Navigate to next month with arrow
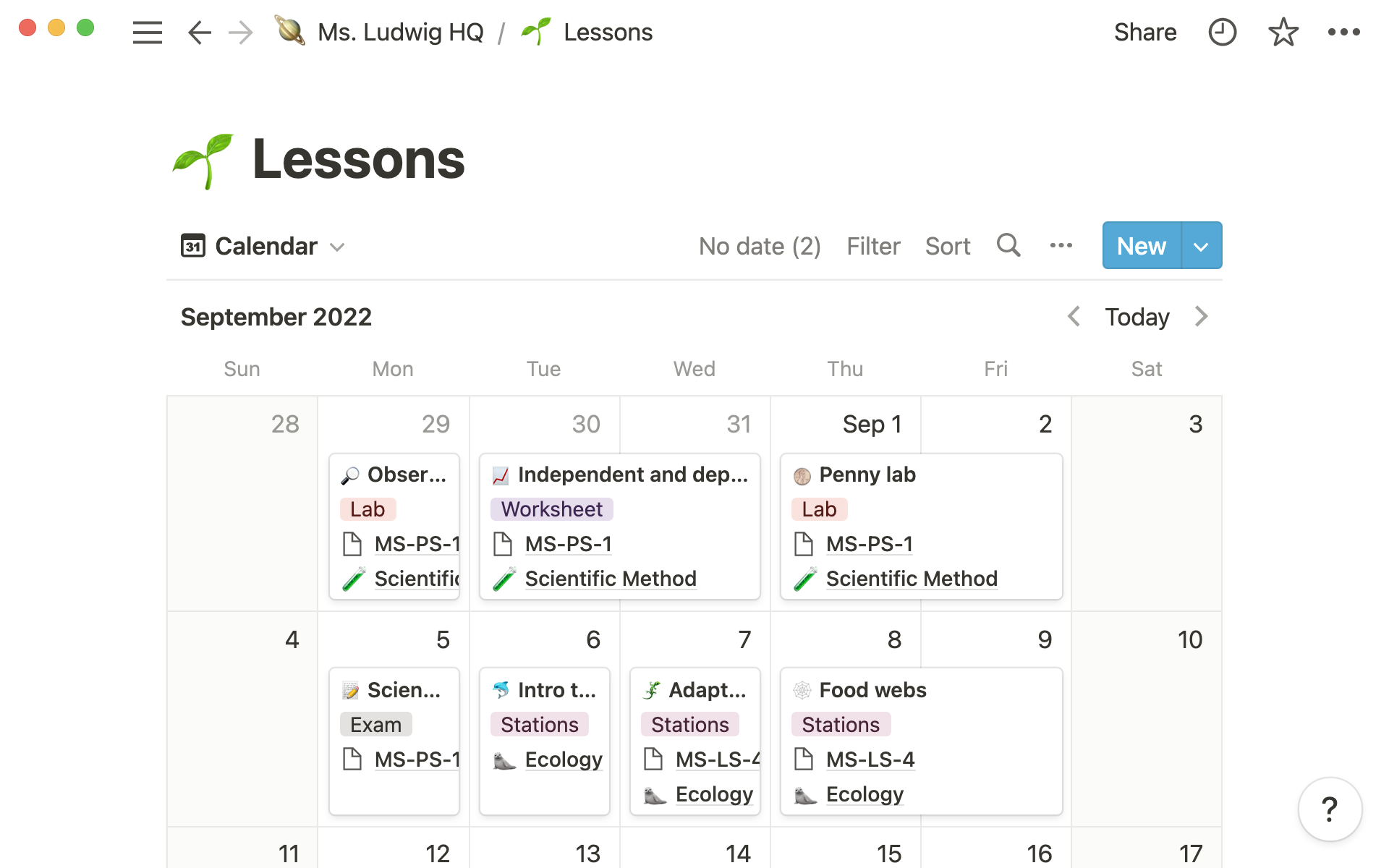Screen dimensions: 1389x868 tap(1201, 317)
